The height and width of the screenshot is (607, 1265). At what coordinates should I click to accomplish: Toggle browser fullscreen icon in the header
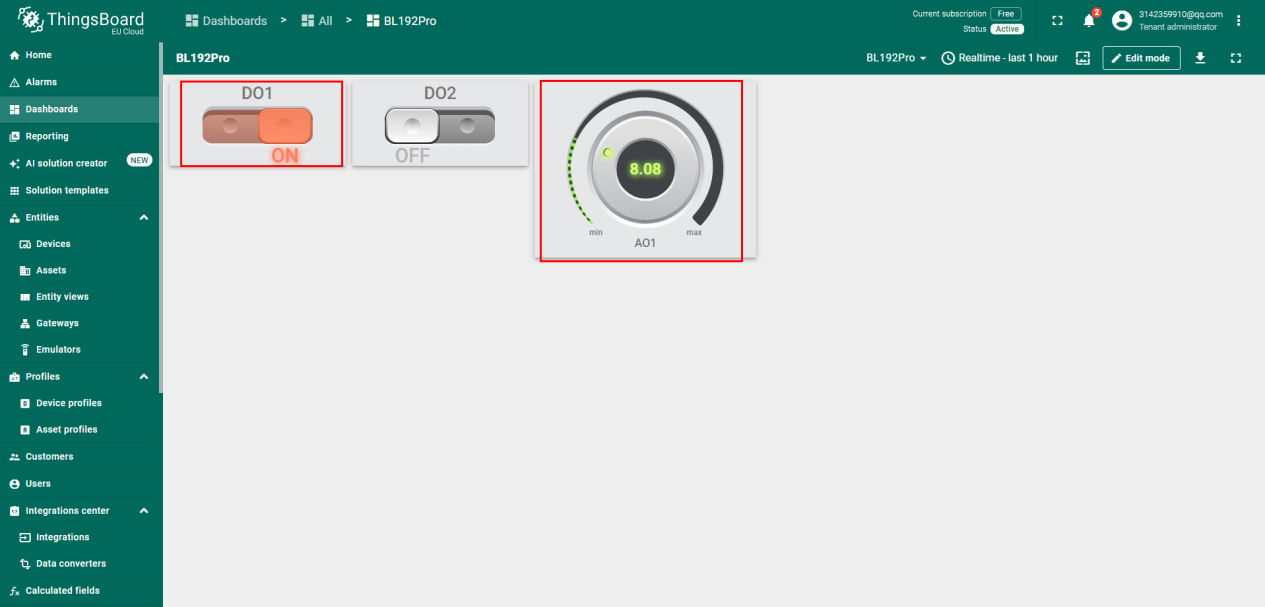click(x=1057, y=21)
